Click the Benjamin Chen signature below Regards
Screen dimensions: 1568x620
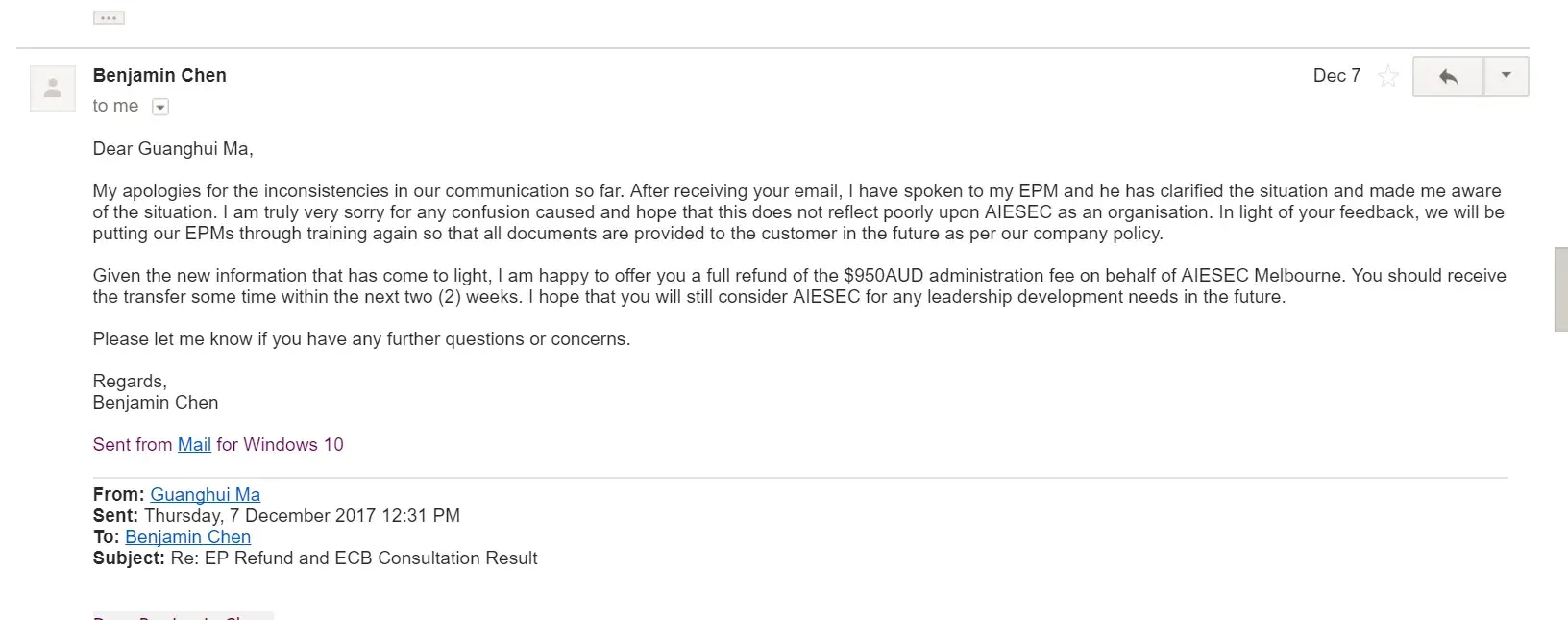(156, 402)
